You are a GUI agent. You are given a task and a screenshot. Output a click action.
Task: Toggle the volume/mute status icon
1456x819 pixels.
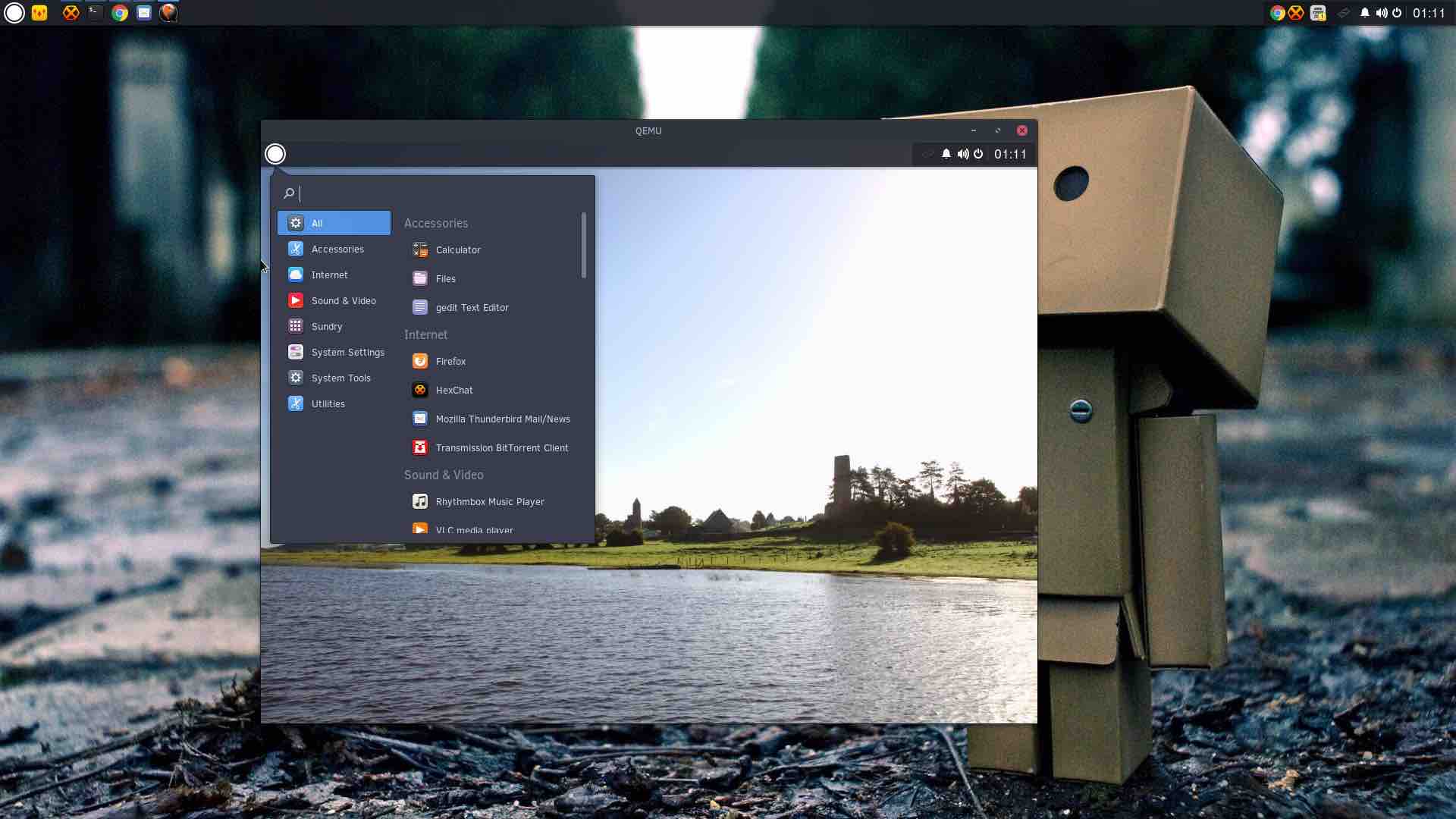pos(962,153)
